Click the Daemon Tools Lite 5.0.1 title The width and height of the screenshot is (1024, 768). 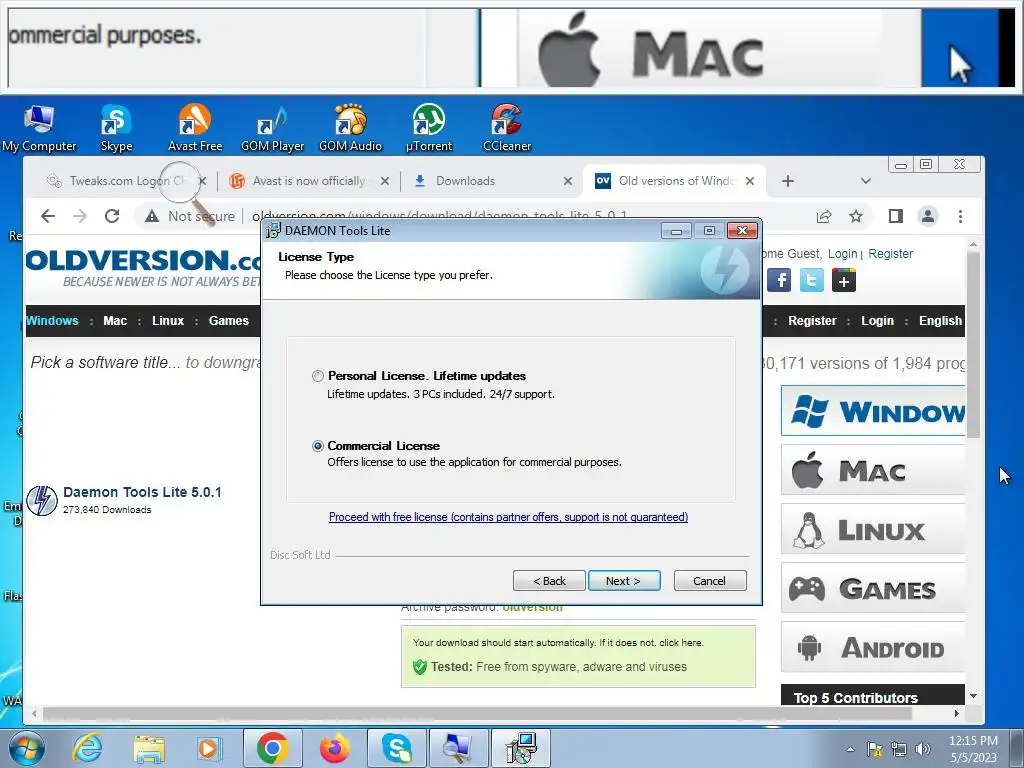point(142,492)
